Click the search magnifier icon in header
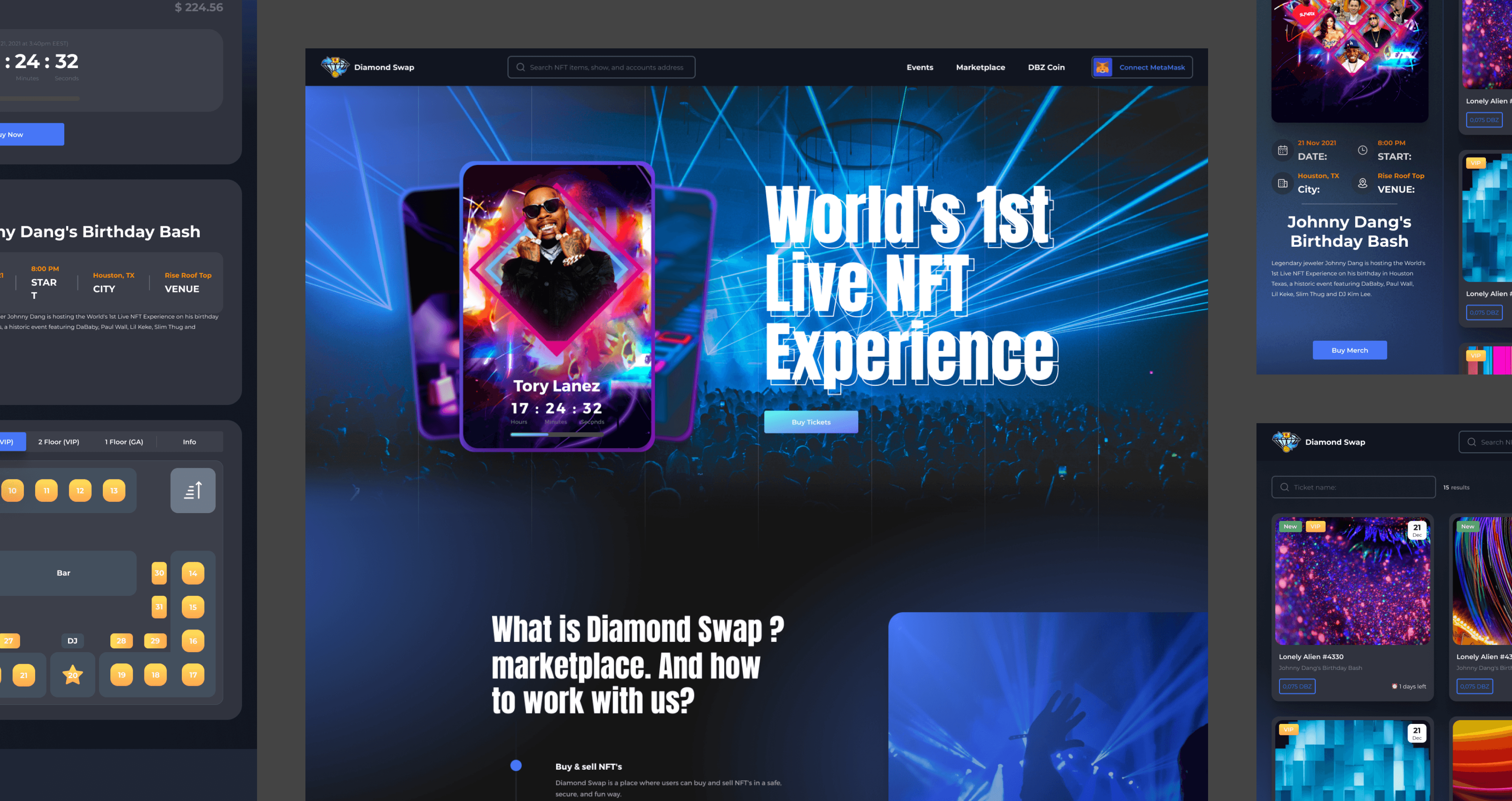 (520, 68)
